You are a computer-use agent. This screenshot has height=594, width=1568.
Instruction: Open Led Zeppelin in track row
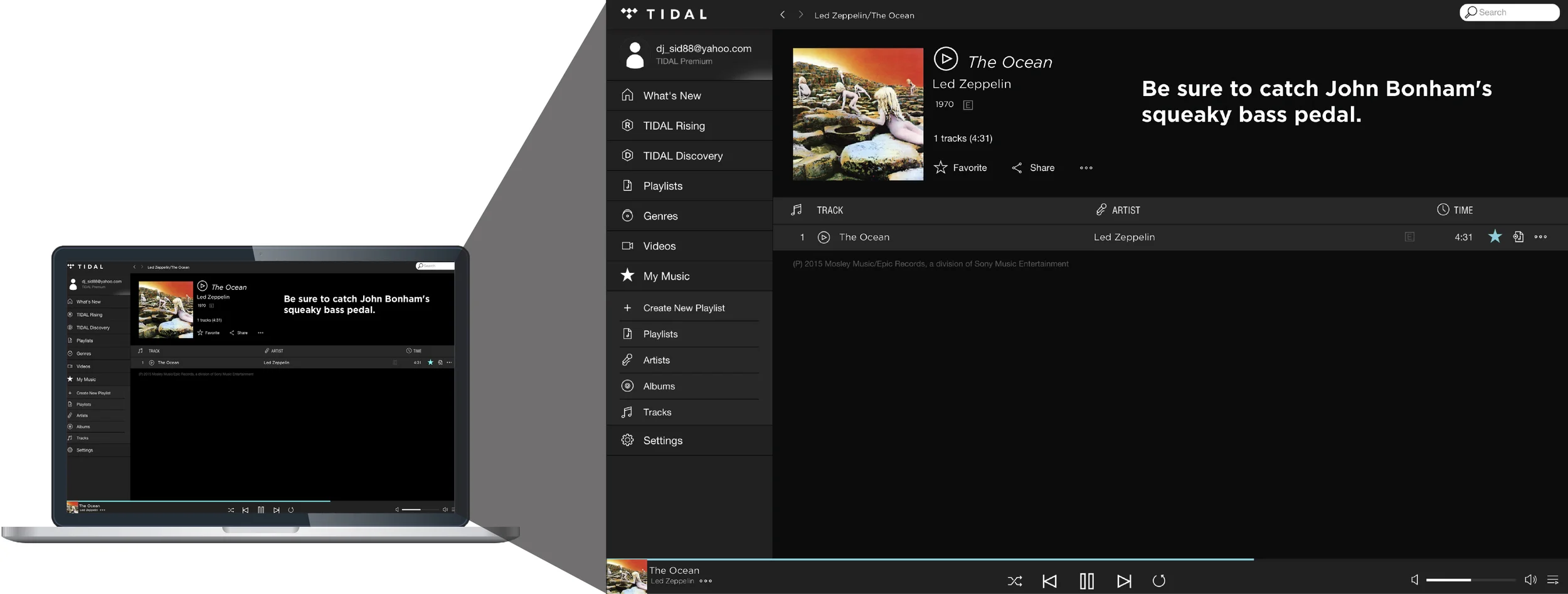click(x=1124, y=237)
